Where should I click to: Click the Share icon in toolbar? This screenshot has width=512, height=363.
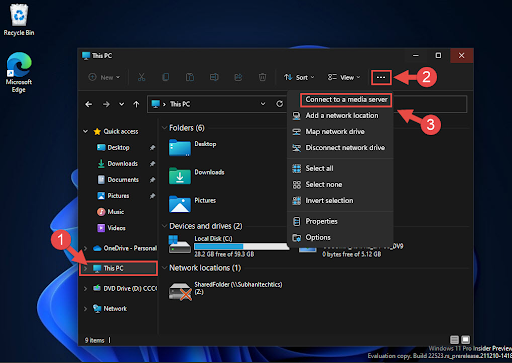point(238,77)
